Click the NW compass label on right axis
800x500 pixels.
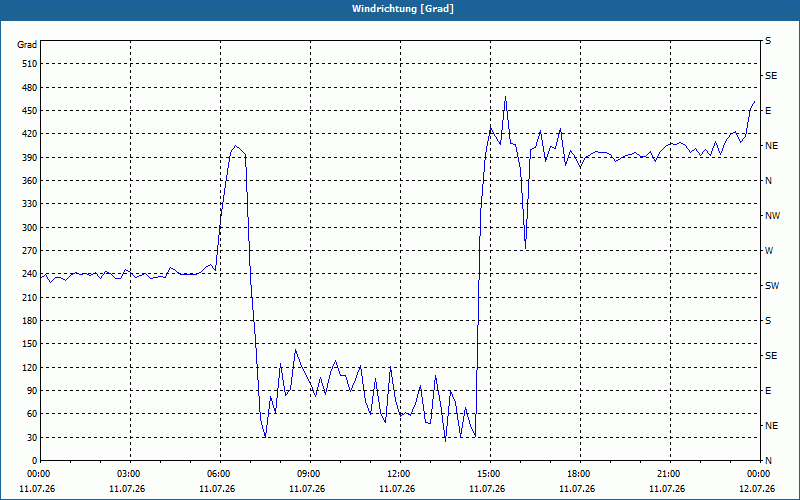click(x=772, y=216)
